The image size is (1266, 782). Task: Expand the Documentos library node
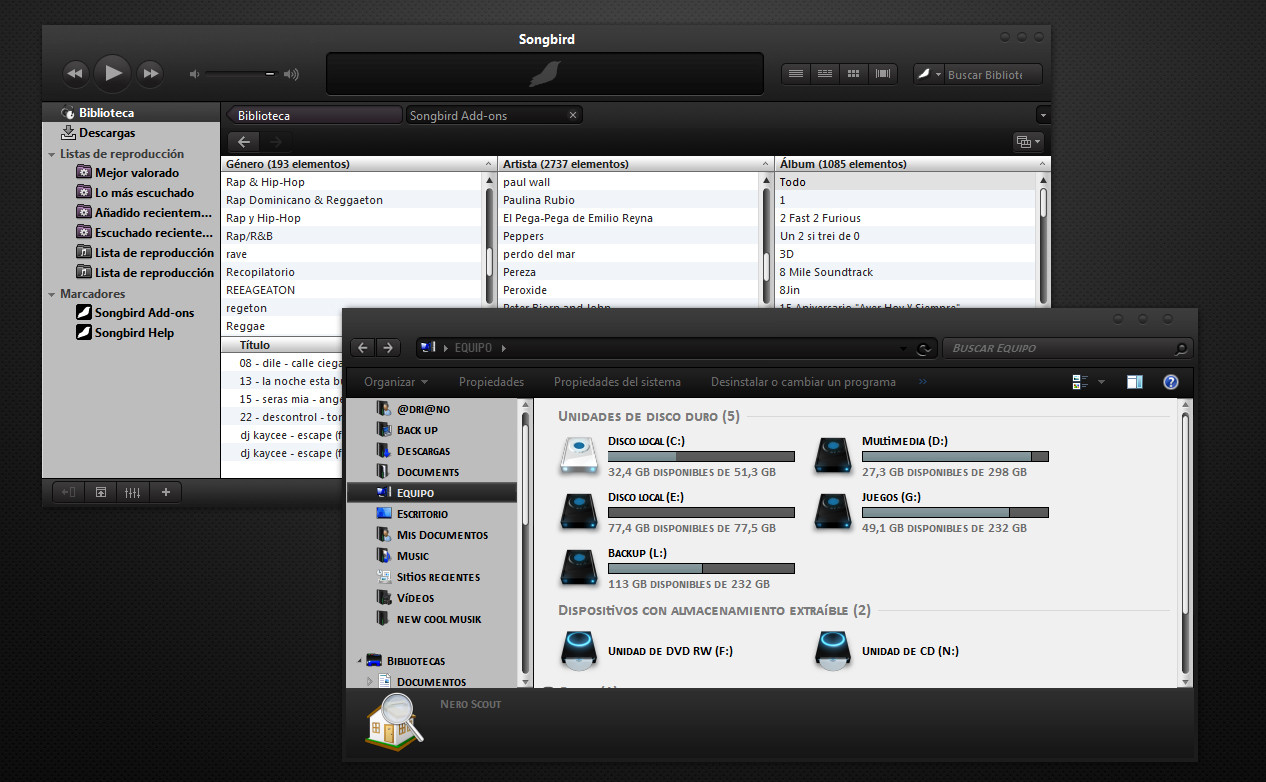click(369, 682)
